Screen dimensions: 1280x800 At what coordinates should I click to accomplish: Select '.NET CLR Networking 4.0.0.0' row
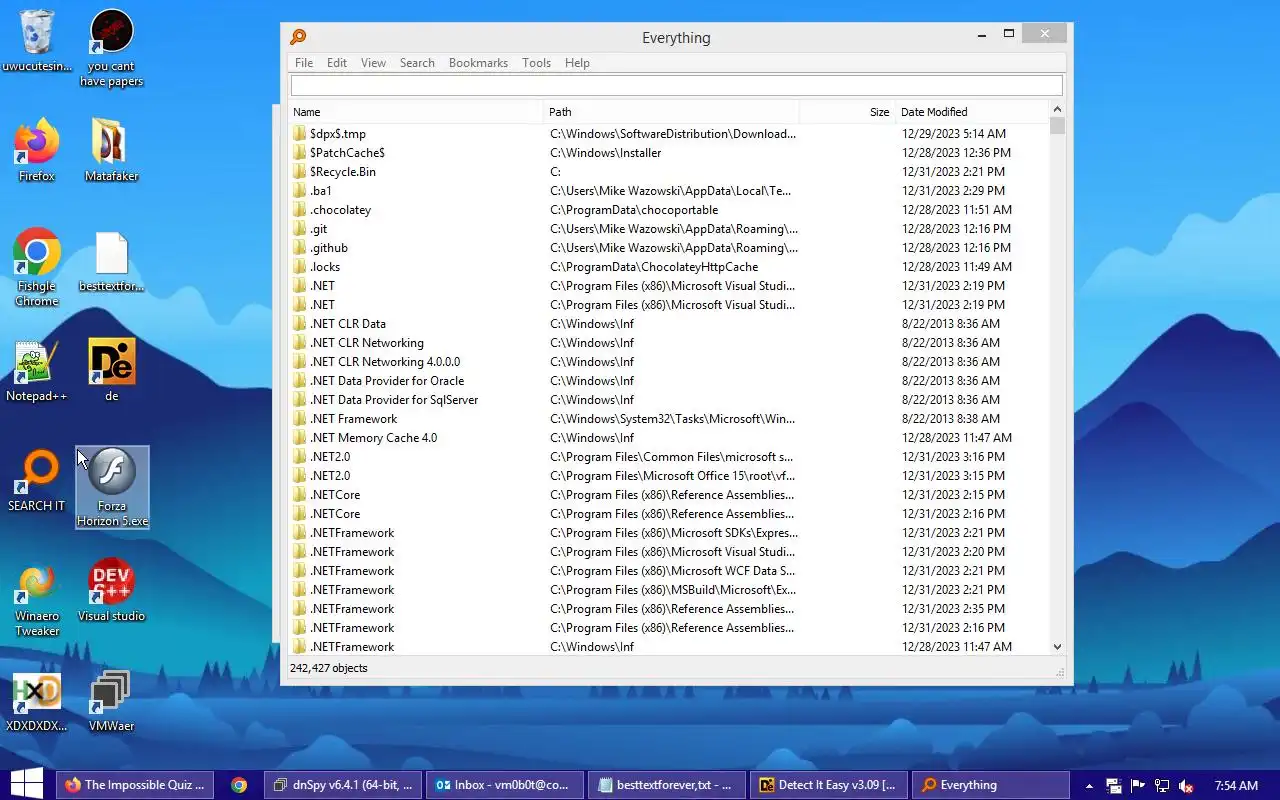click(670, 361)
